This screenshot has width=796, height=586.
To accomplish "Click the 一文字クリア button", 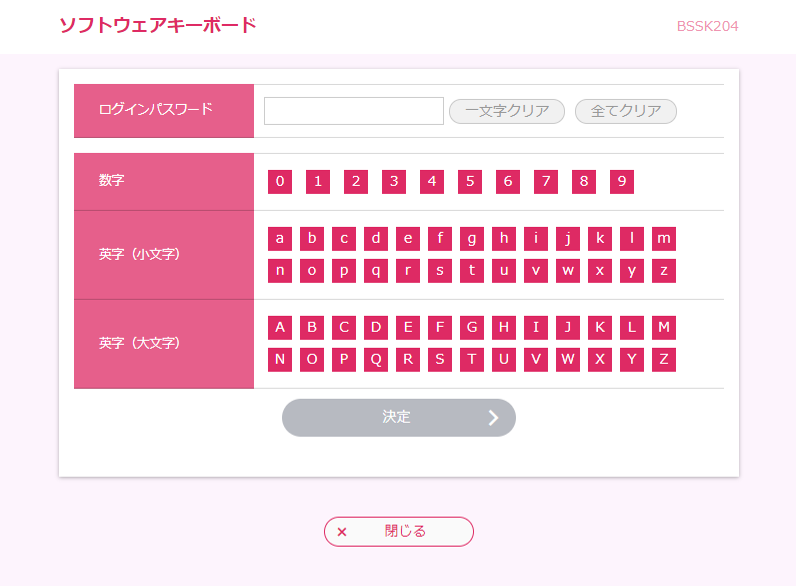I will [507, 111].
